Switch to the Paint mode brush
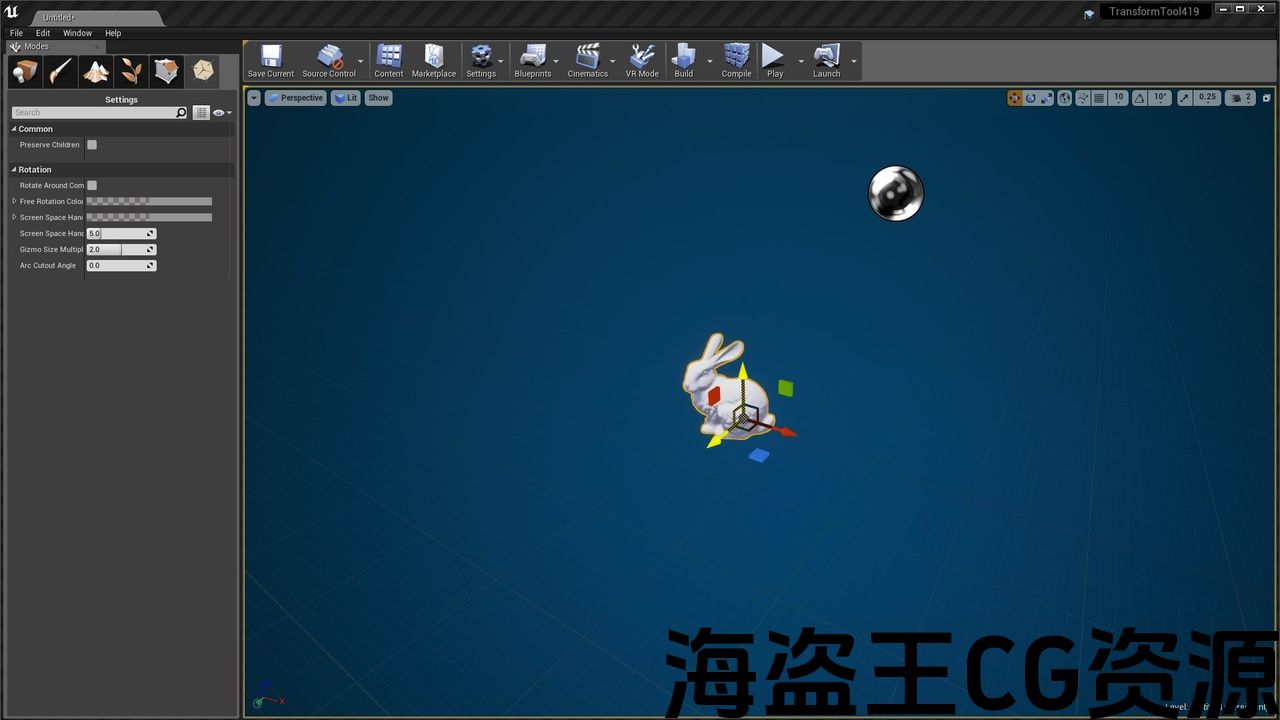 (x=61, y=71)
